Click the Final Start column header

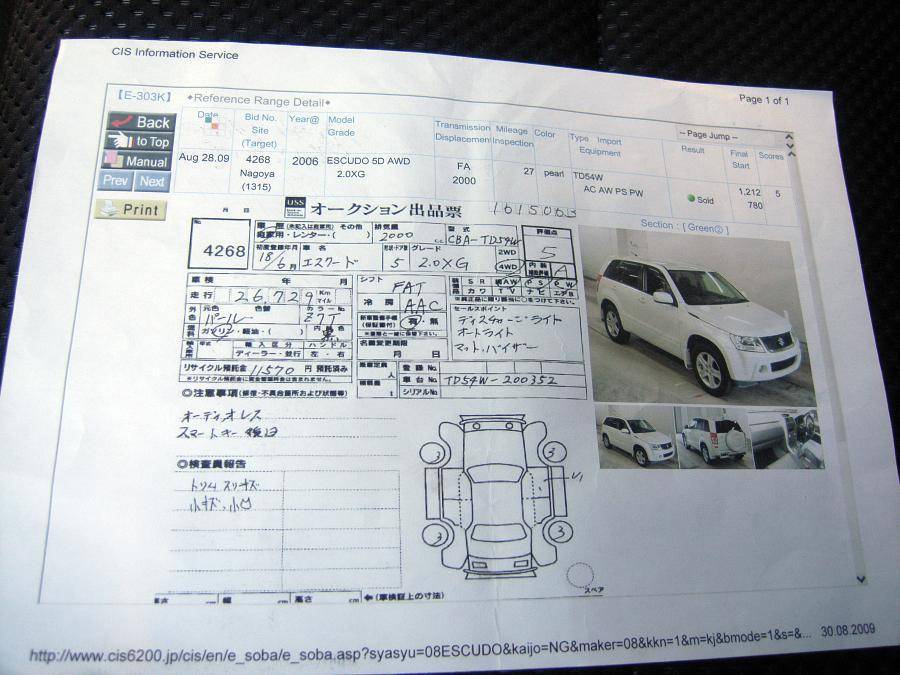739,159
